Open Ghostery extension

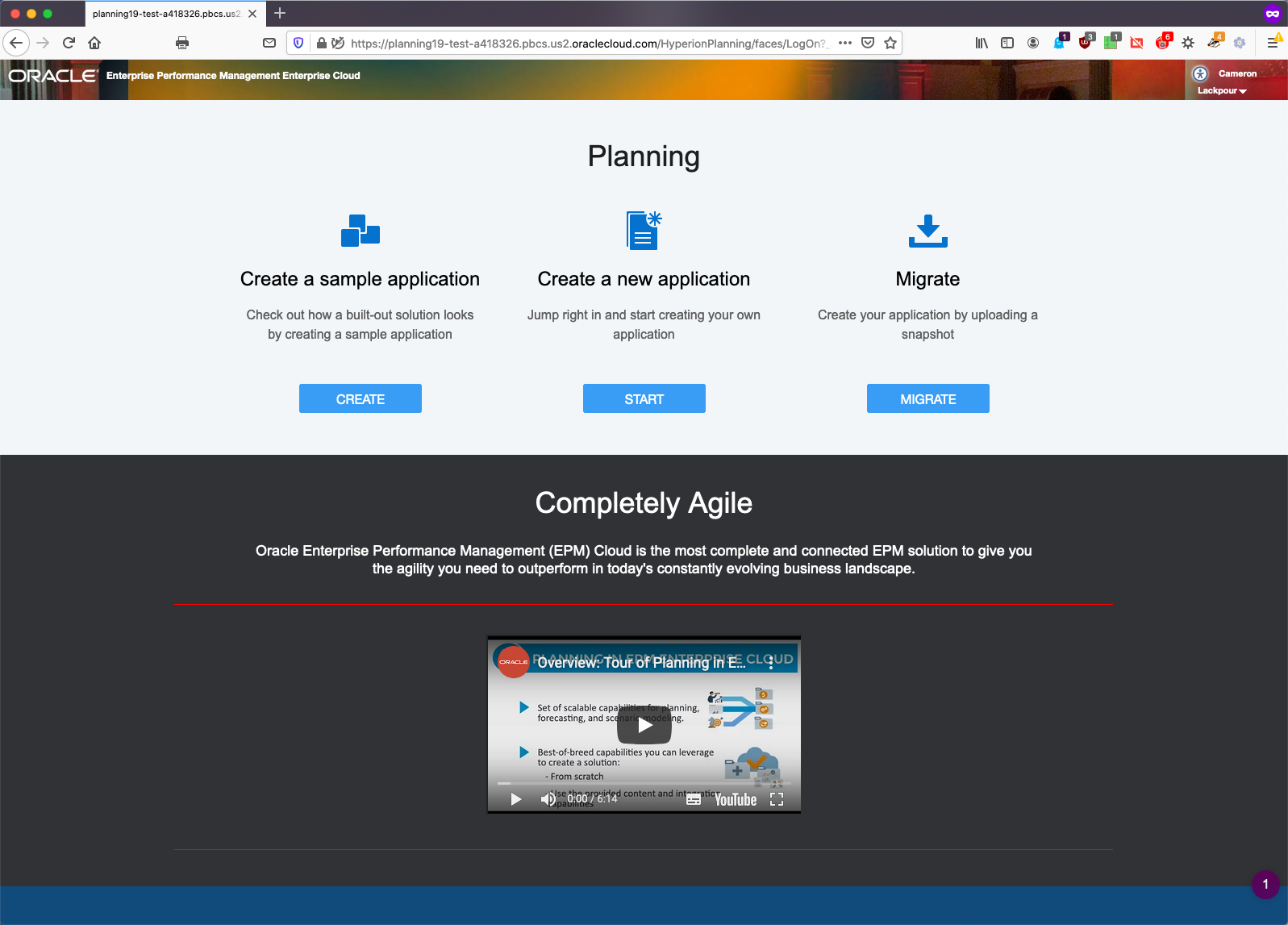point(1060,42)
